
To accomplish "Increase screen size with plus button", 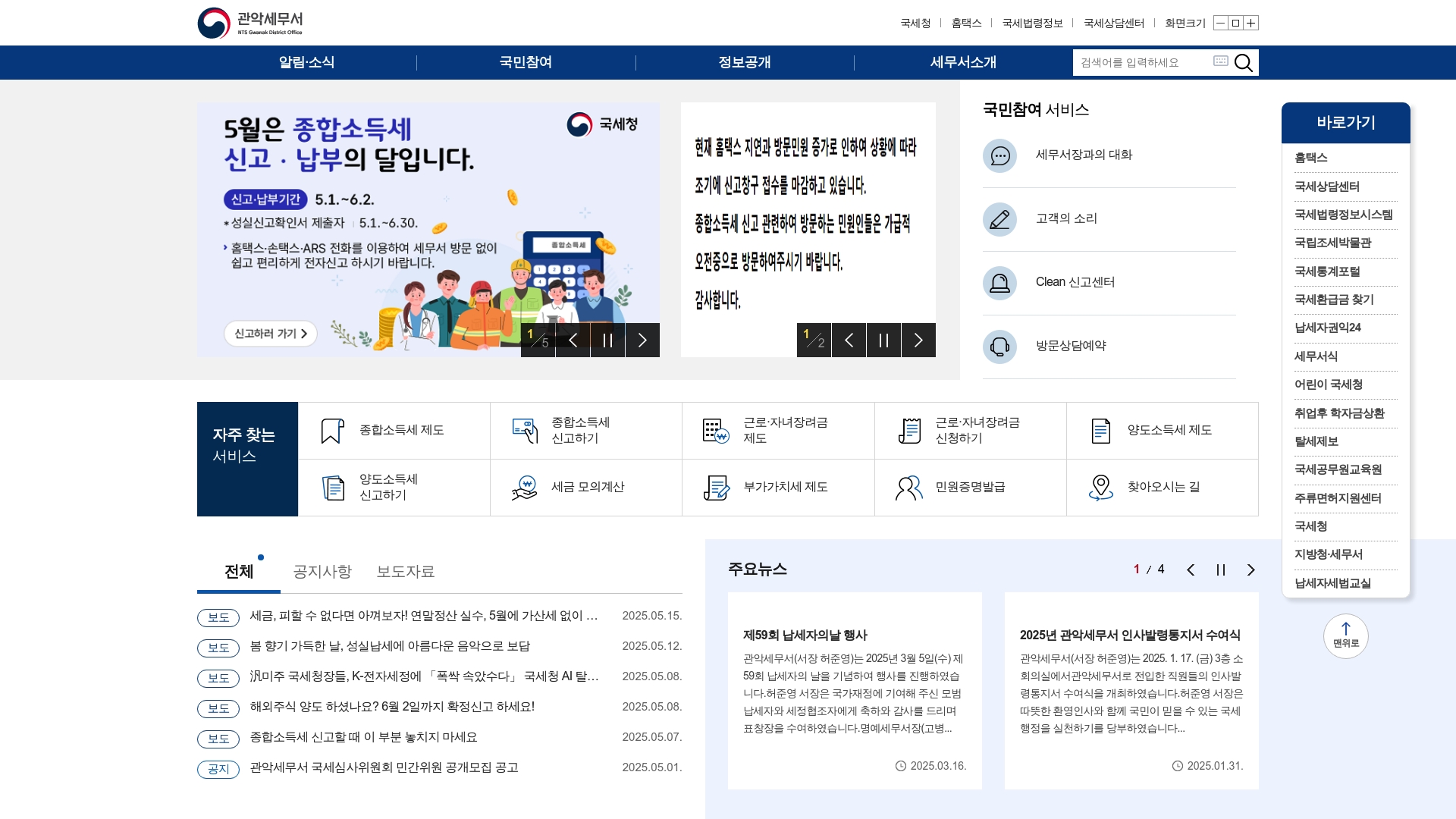I will [1251, 23].
